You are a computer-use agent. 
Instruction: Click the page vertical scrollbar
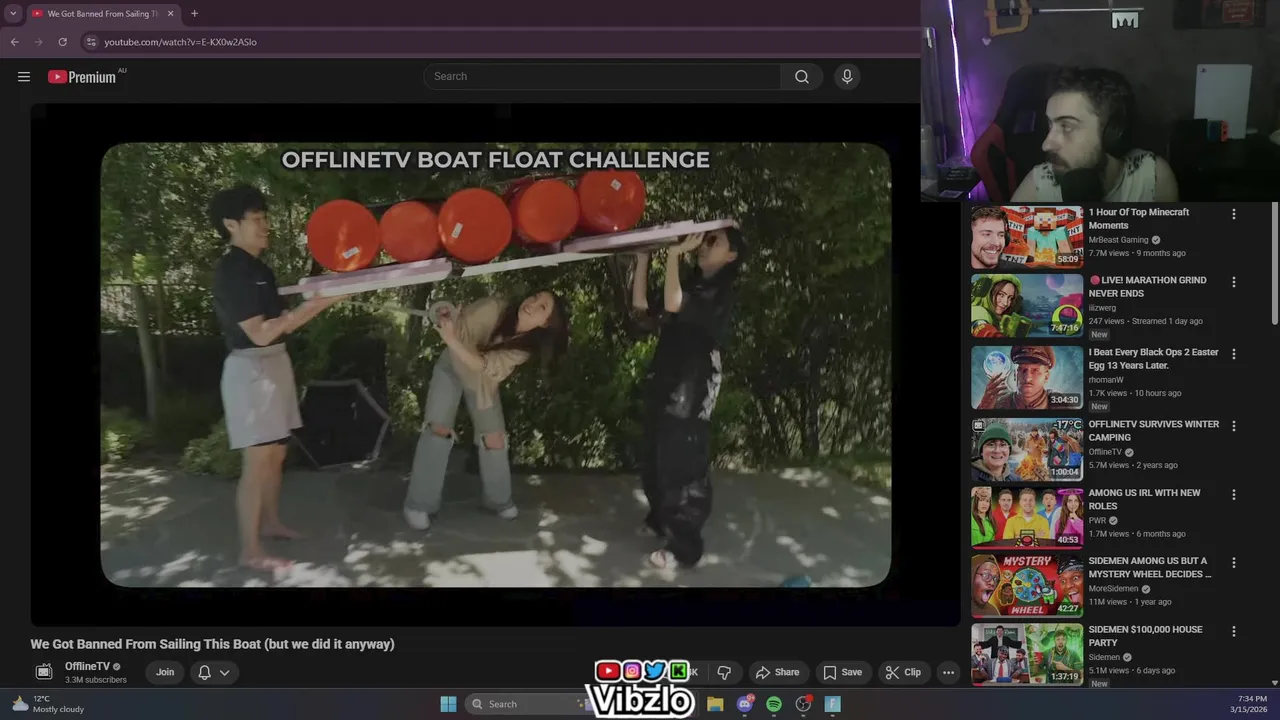(x=1275, y=263)
